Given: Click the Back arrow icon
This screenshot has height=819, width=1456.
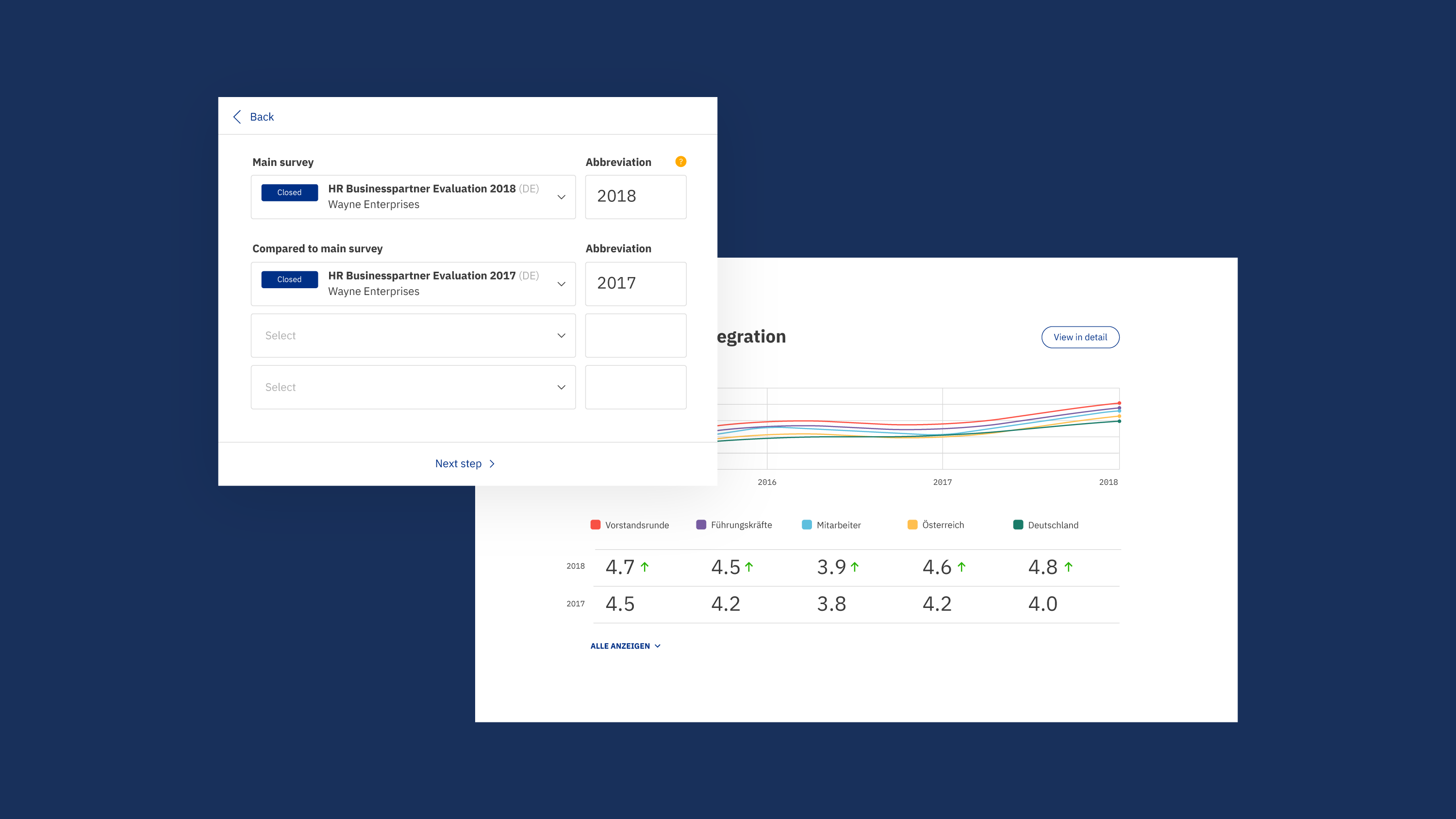Looking at the screenshot, I should click(237, 117).
